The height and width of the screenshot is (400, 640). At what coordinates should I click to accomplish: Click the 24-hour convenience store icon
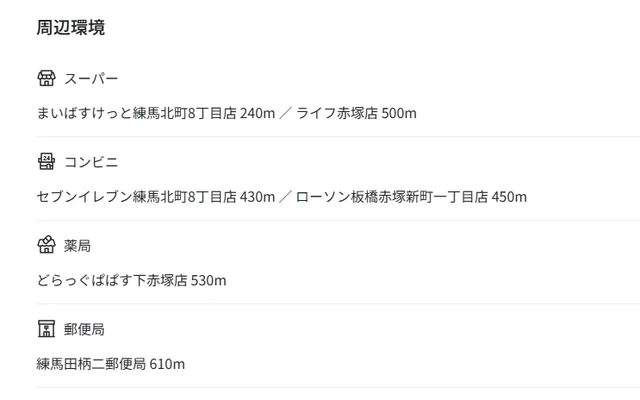tap(46, 161)
